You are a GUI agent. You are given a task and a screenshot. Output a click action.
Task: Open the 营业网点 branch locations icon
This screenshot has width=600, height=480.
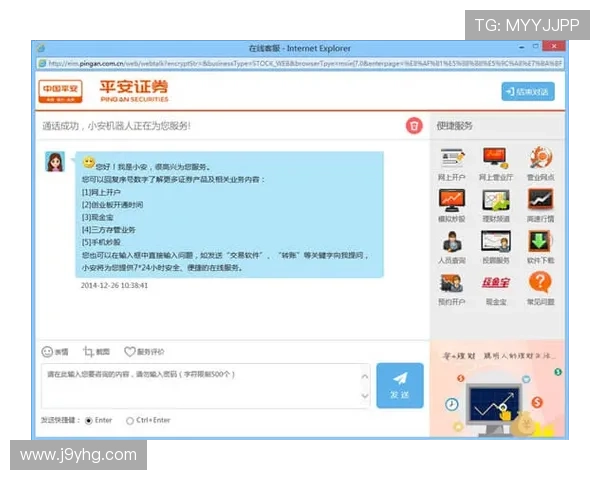[x=541, y=157]
